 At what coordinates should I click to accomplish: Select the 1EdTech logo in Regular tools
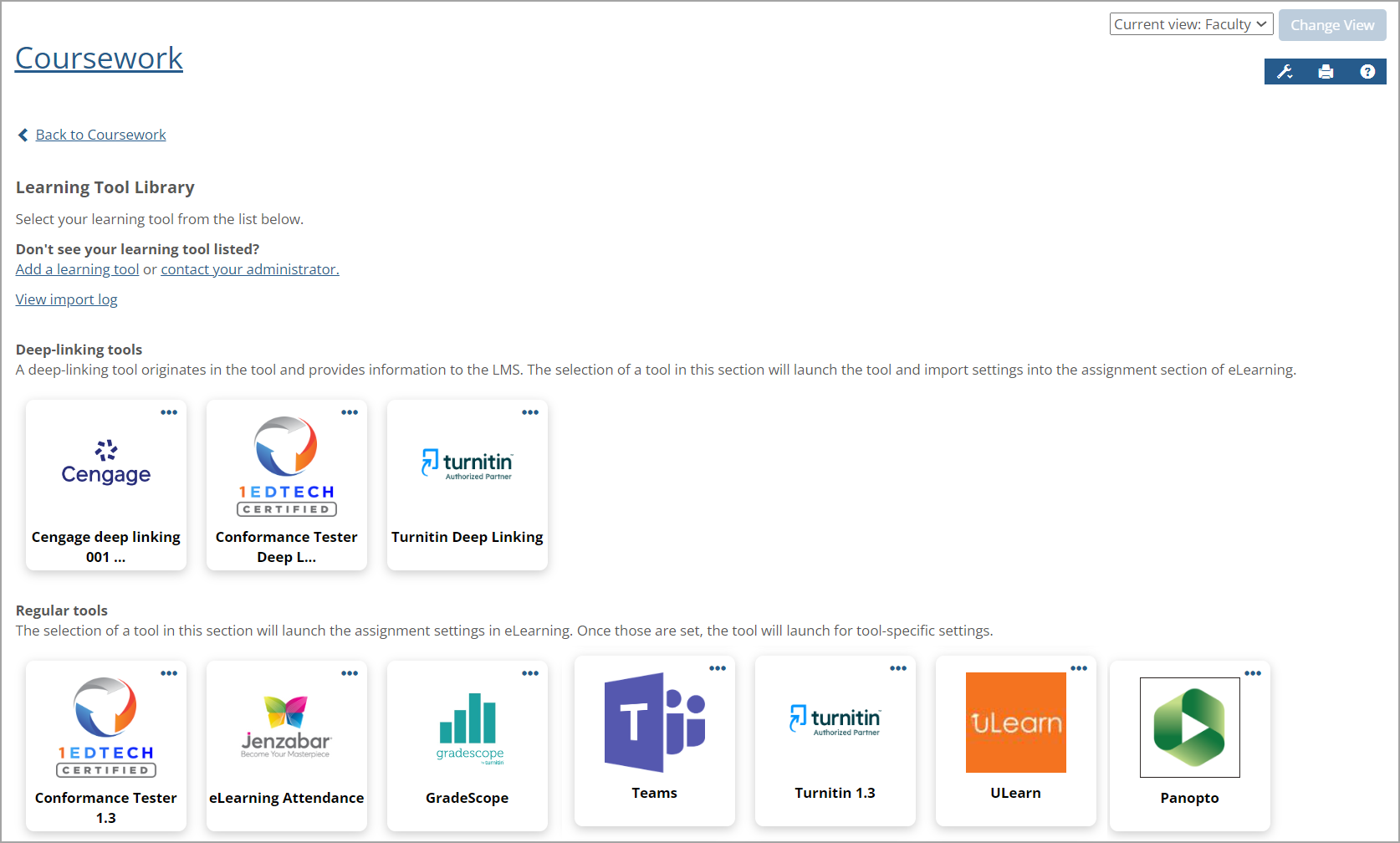click(106, 728)
